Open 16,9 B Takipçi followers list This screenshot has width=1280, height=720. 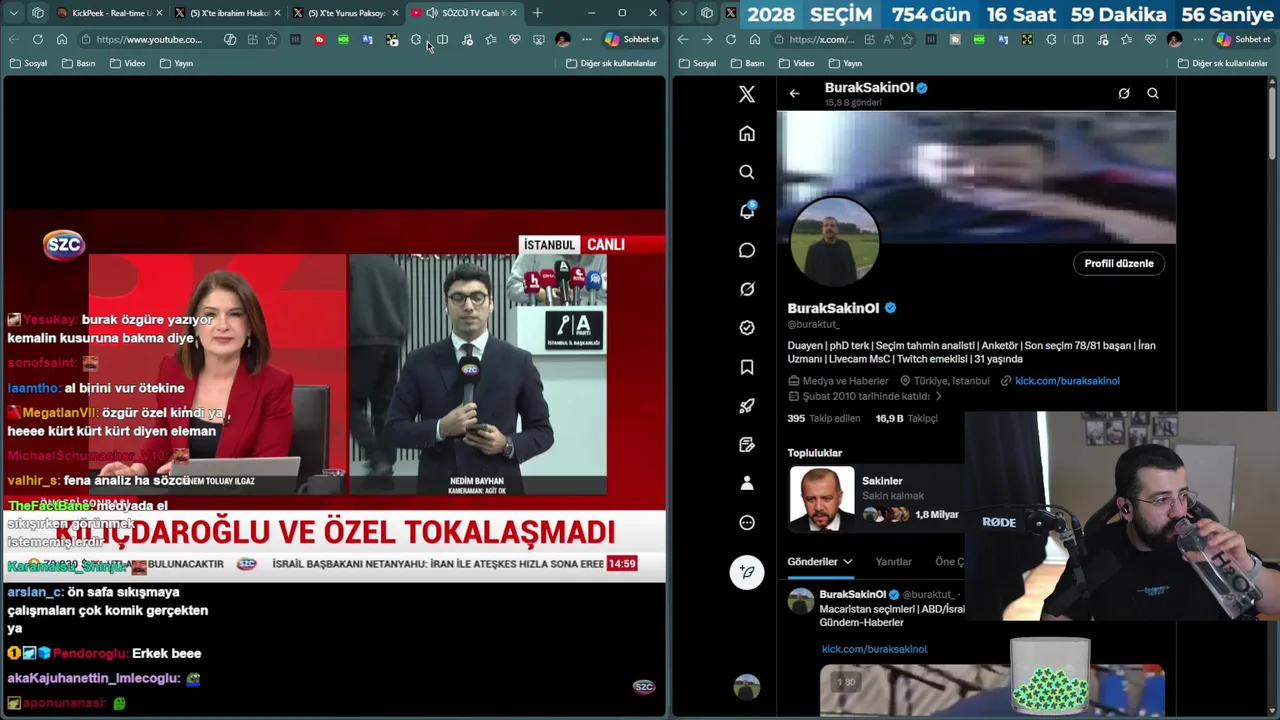(906, 418)
